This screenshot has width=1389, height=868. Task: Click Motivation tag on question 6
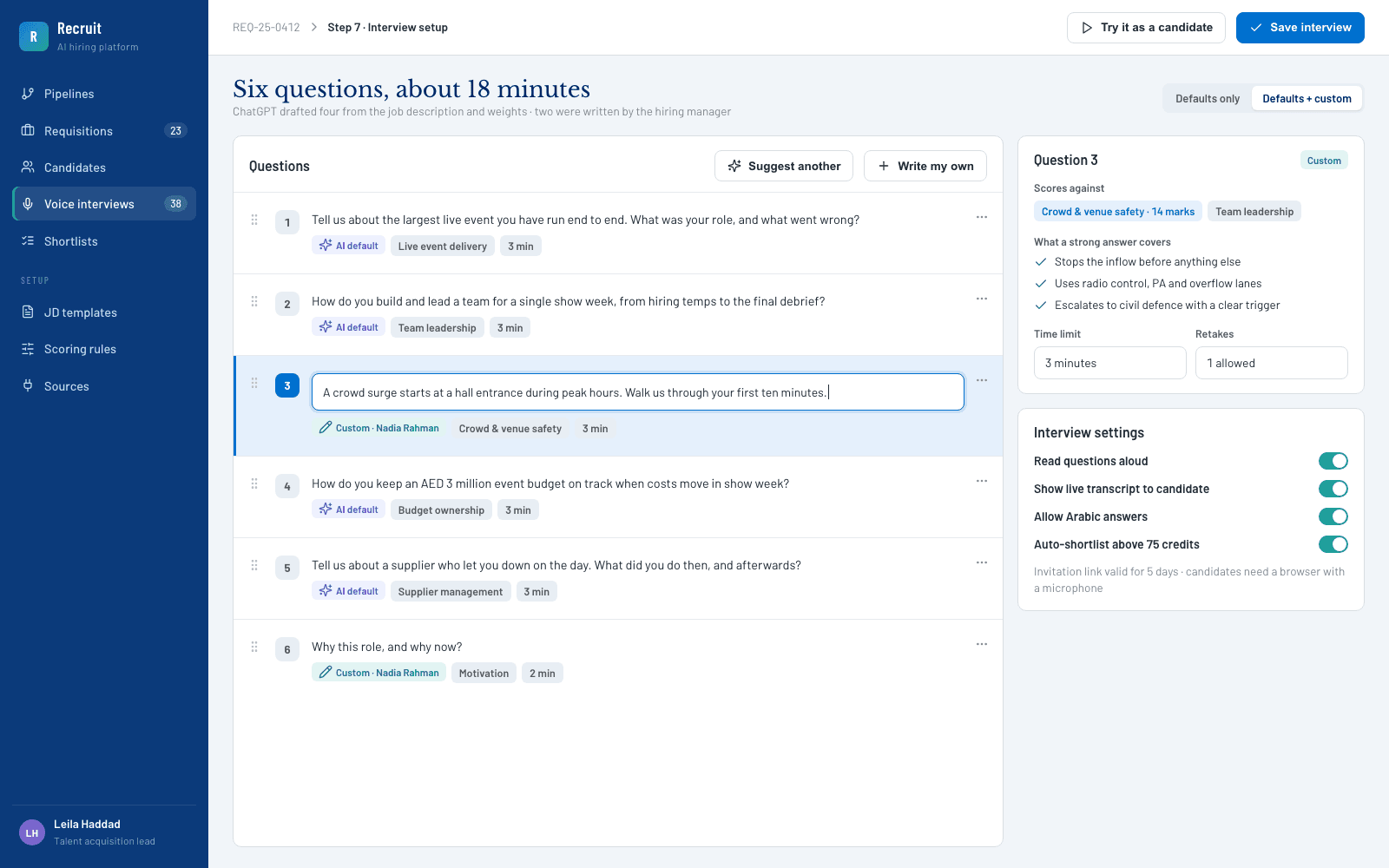pos(484,674)
